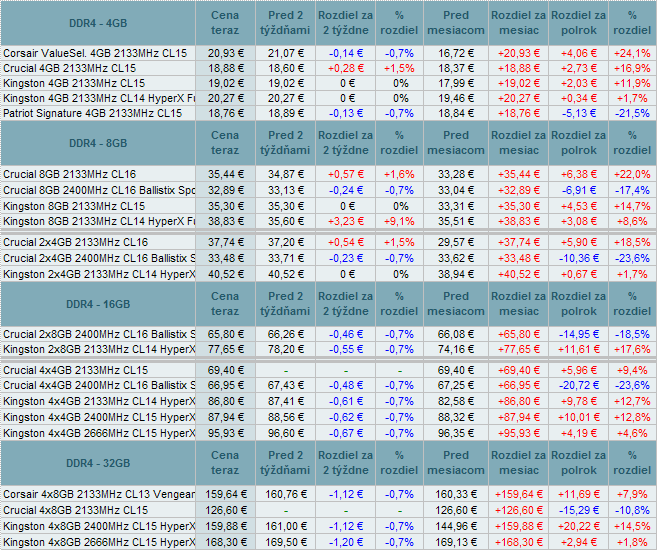Select product name "Crucial 4x4GB 2133MHz CL15"
The height and width of the screenshot is (550, 657).
click(75, 370)
